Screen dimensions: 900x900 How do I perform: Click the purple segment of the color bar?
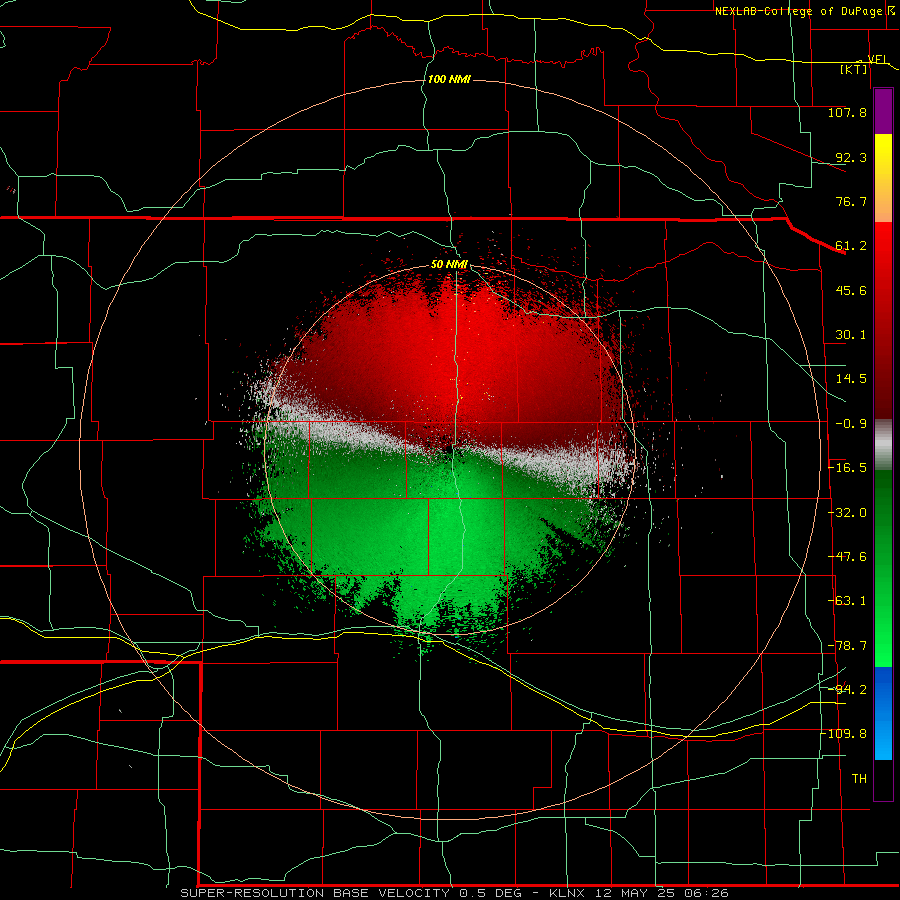(883, 111)
